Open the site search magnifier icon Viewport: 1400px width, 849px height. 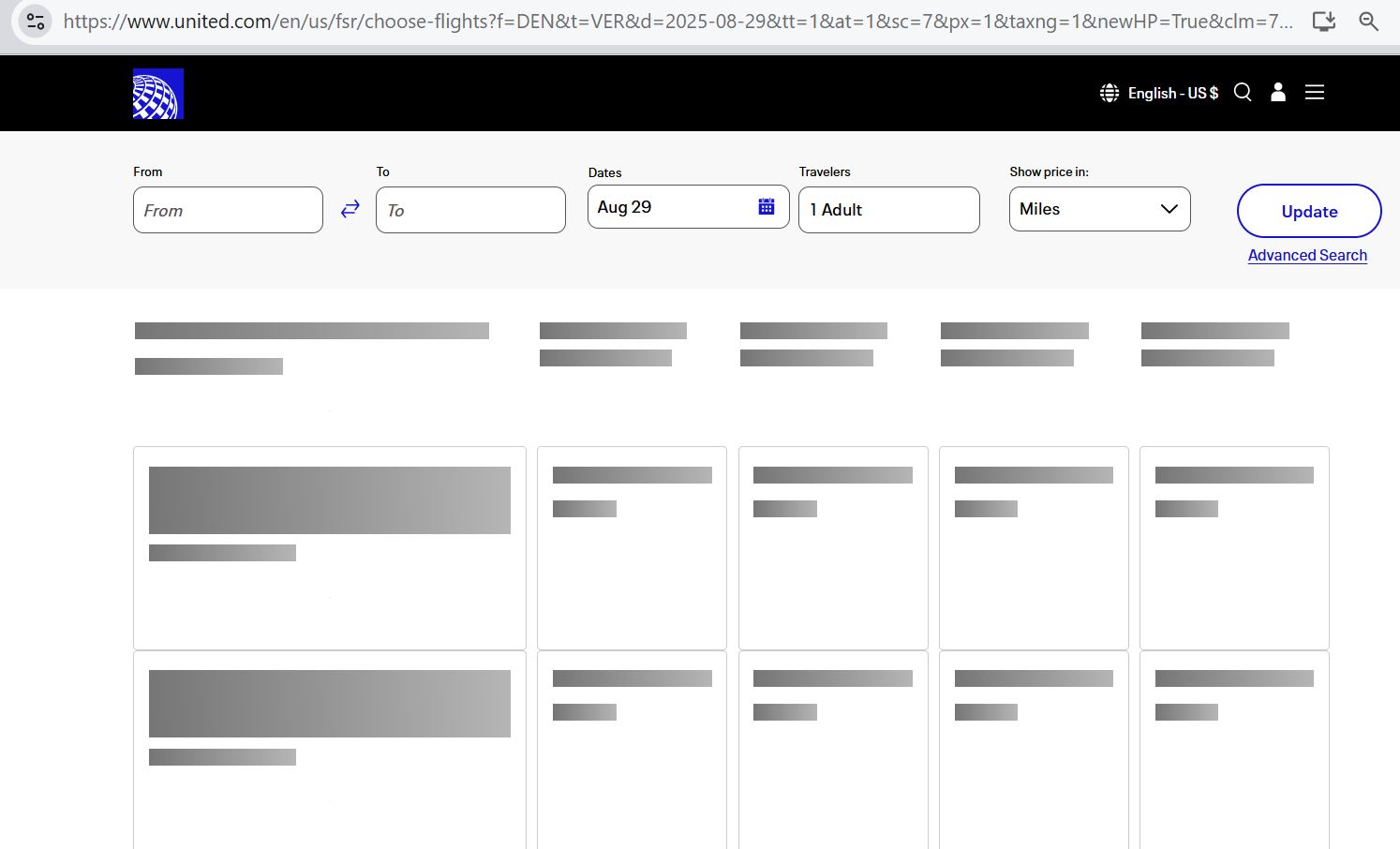pyautogui.click(x=1243, y=92)
